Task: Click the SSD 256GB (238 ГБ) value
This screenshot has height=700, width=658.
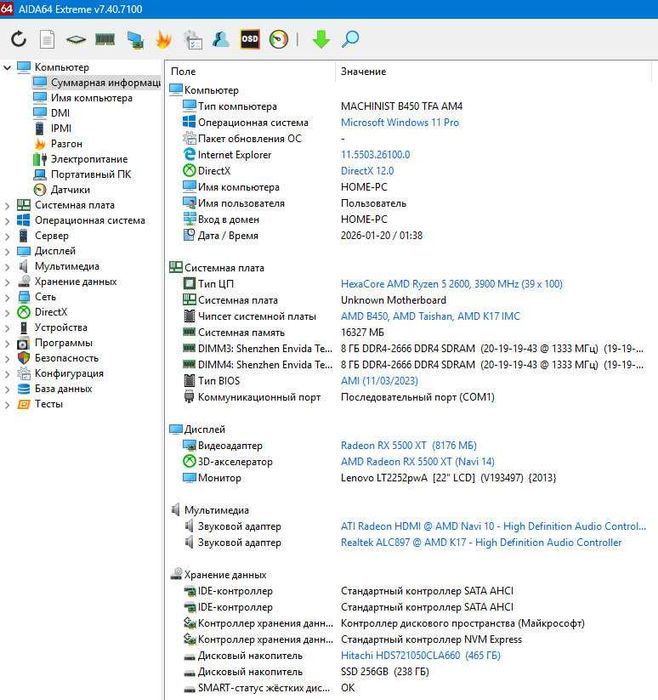Action: tap(384, 671)
